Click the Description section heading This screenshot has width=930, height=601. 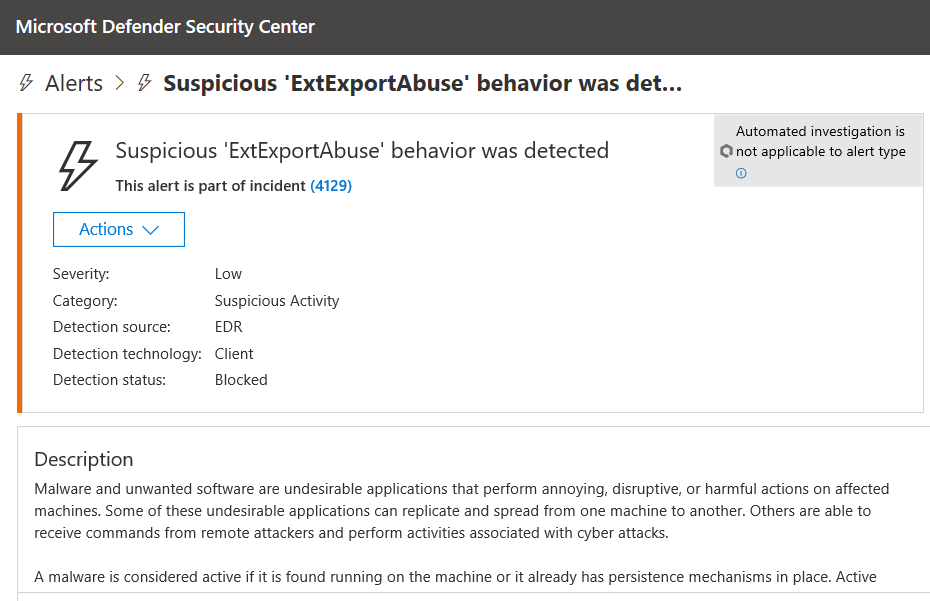(x=84, y=459)
